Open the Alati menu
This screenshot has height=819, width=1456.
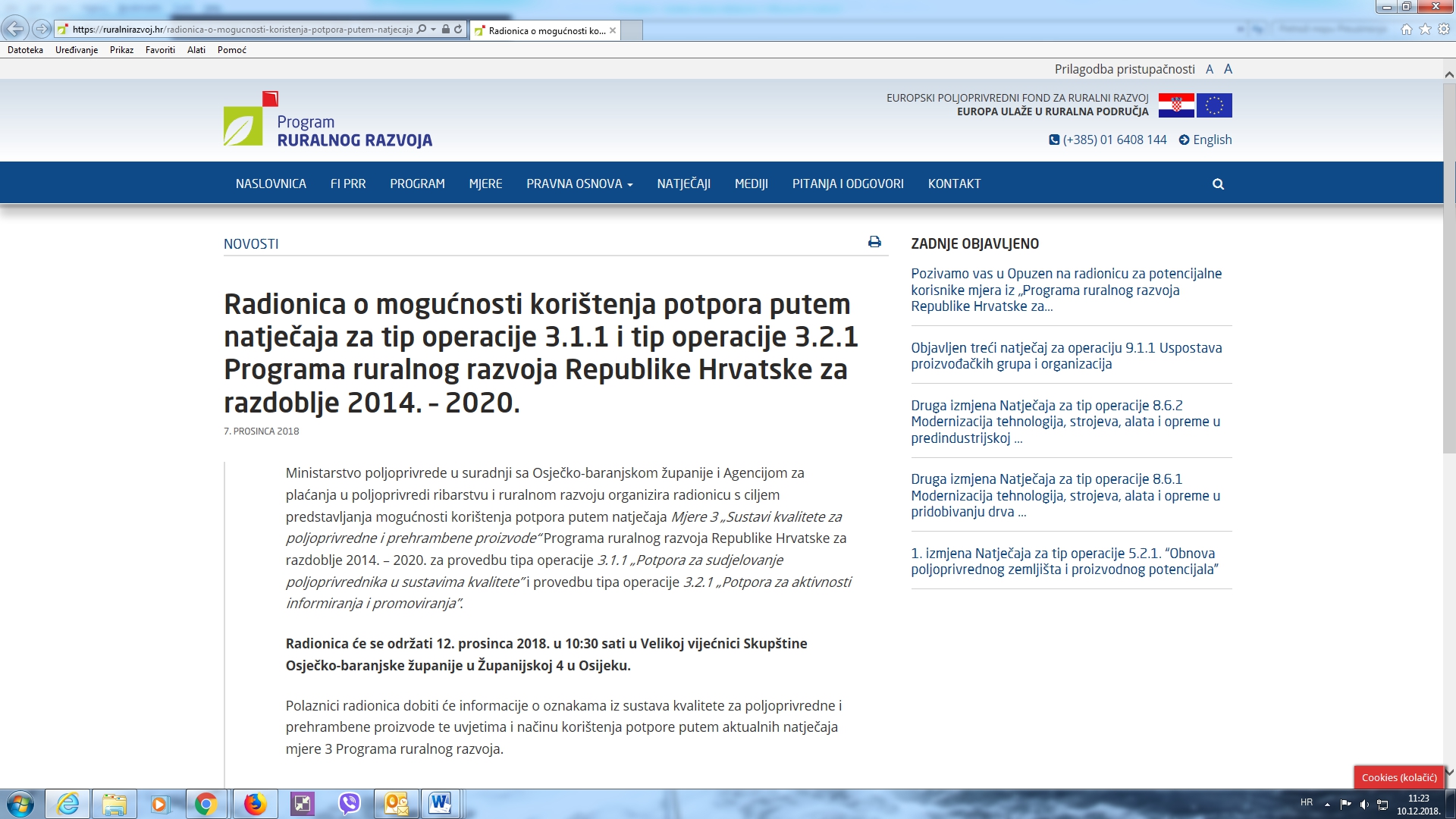pyautogui.click(x=196, y=50)
